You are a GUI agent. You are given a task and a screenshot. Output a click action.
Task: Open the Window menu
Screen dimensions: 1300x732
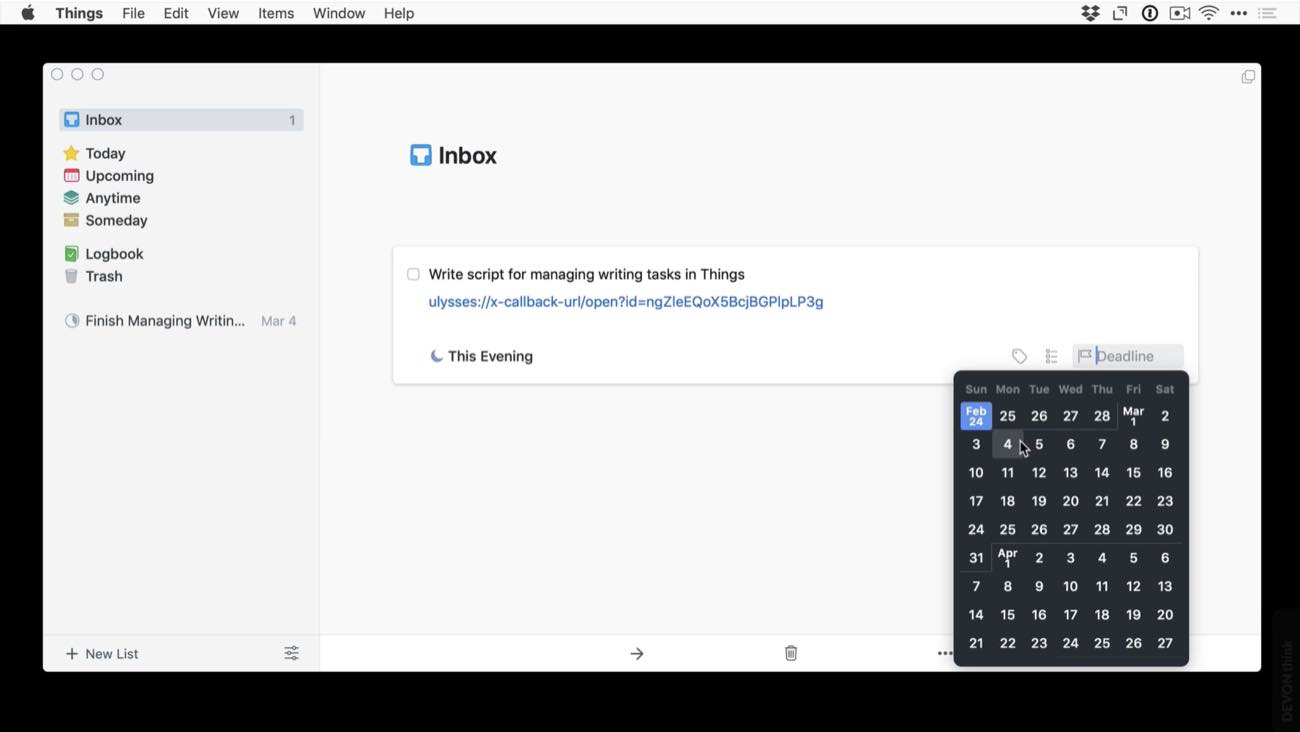tap(339, 13)
